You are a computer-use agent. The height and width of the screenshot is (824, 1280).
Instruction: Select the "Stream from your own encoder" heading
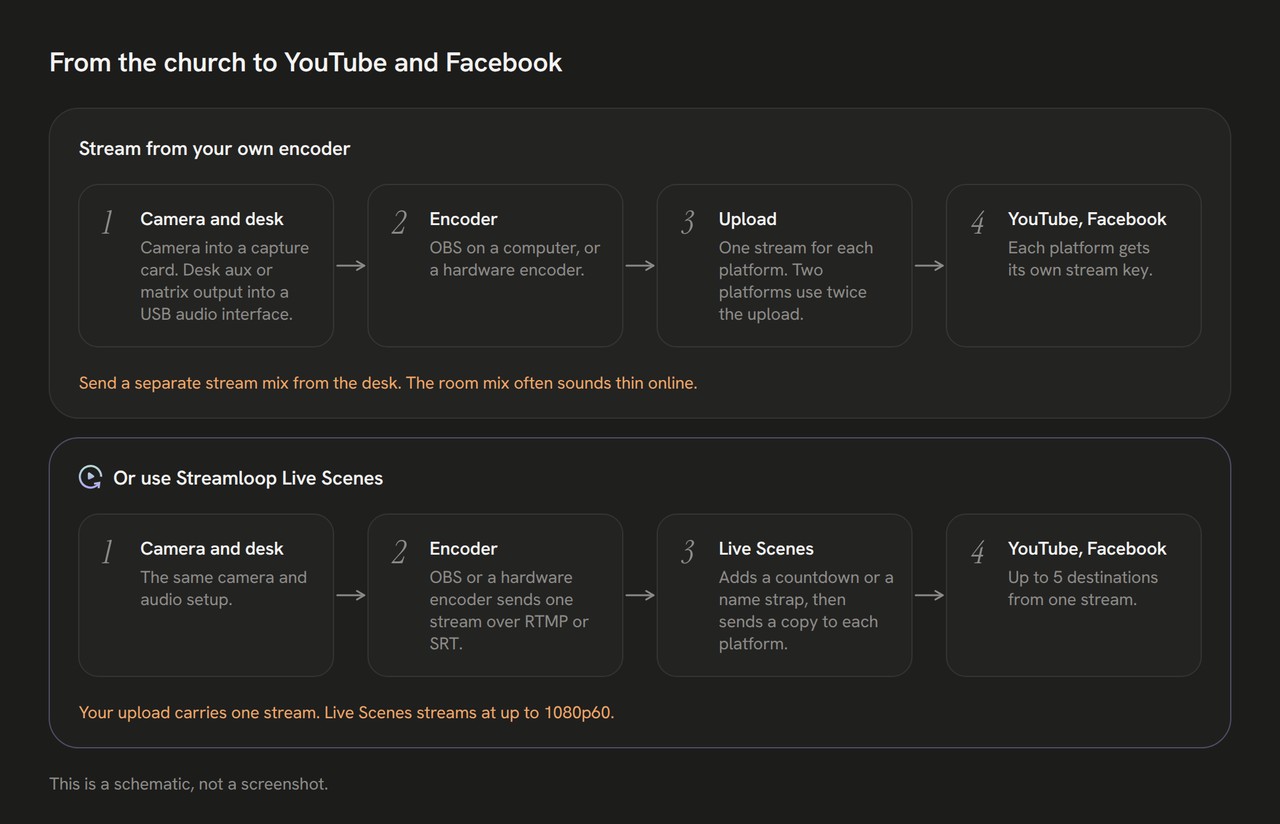pos(215,148)
